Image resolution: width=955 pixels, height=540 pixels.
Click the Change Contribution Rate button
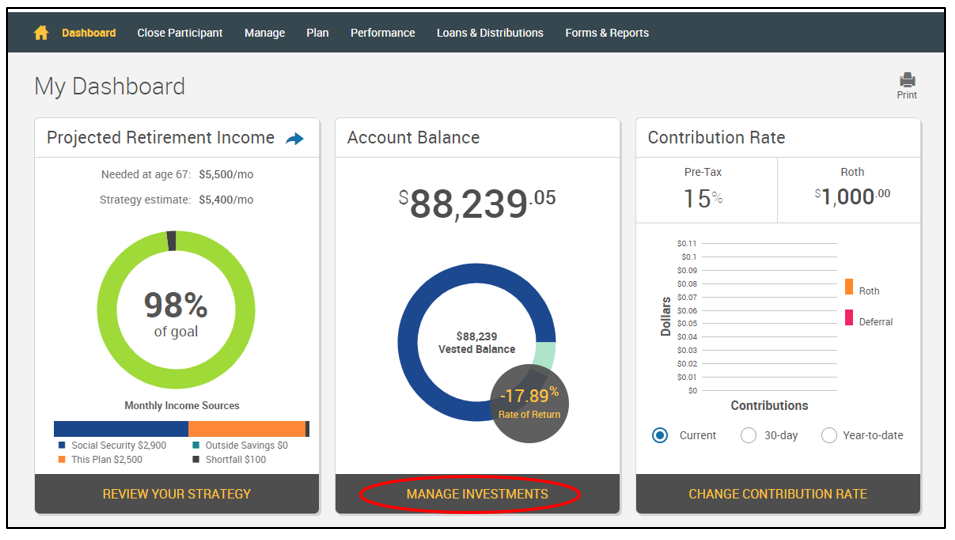[x=777, y=494]
